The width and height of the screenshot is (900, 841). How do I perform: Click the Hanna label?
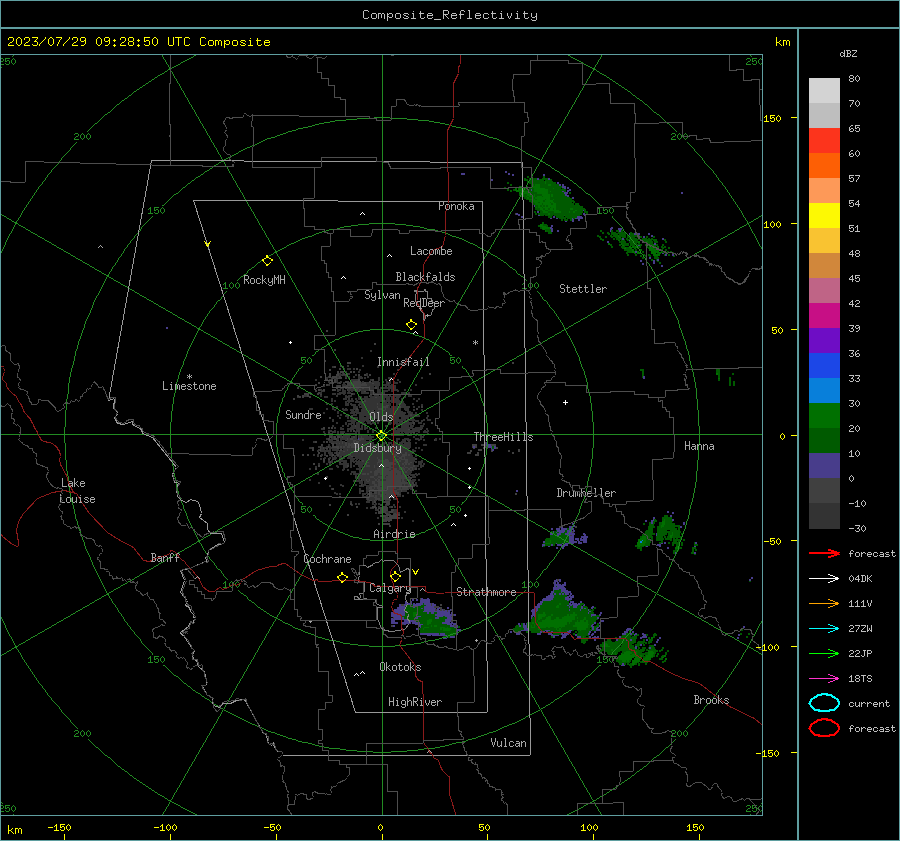pyautogui.click(x=699, y=446)
